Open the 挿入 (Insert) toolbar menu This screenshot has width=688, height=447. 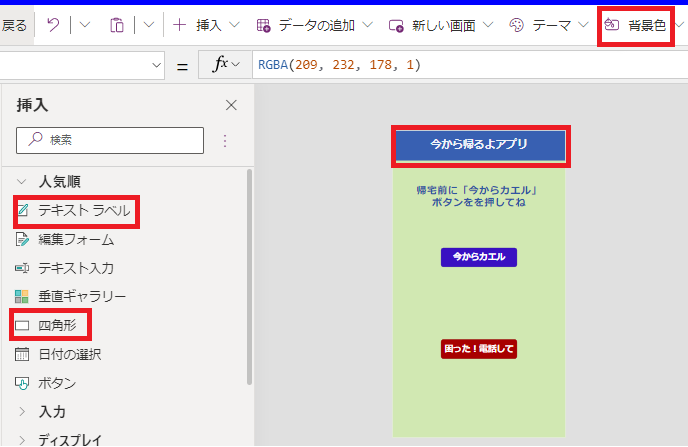[205, 25]
